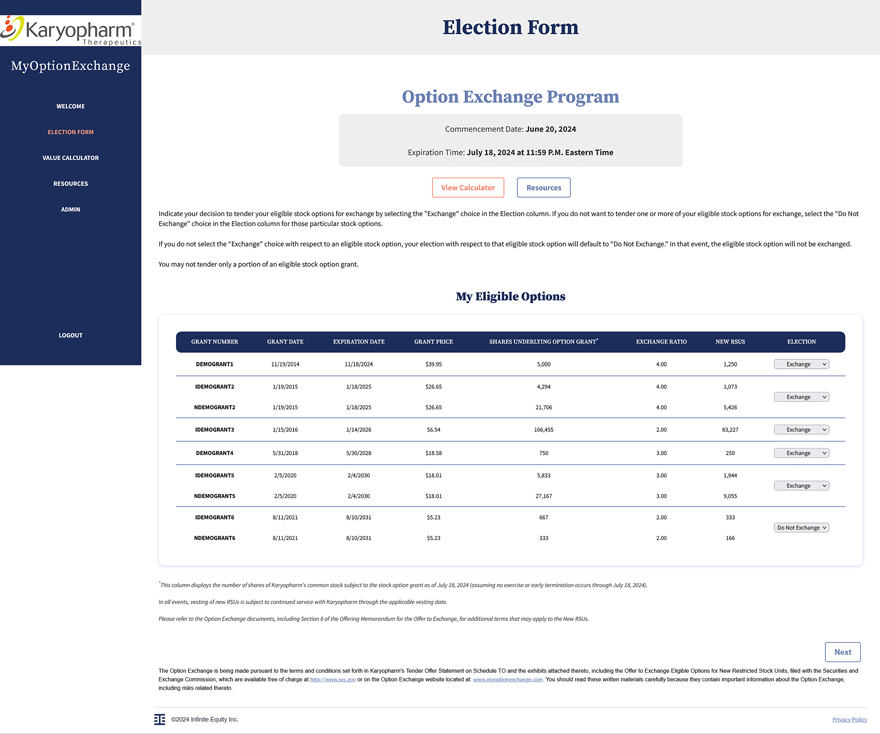Expand election dropdown for IDEMOGRANT2 grant pair
Screen dimensions: 880x734
click(x=801, y=397)
